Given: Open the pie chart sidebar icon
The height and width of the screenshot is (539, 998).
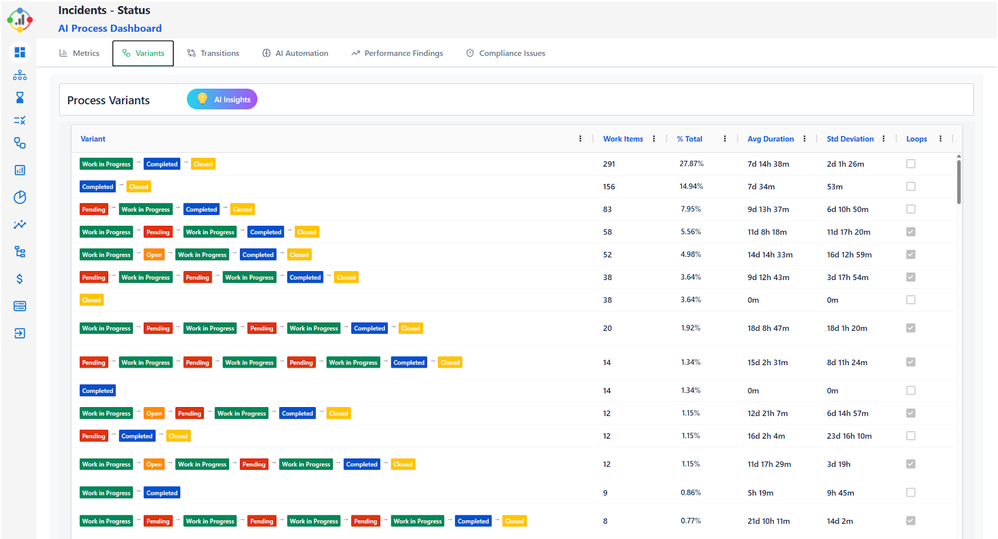Looking at the screenshot, I should click(20, 197).
